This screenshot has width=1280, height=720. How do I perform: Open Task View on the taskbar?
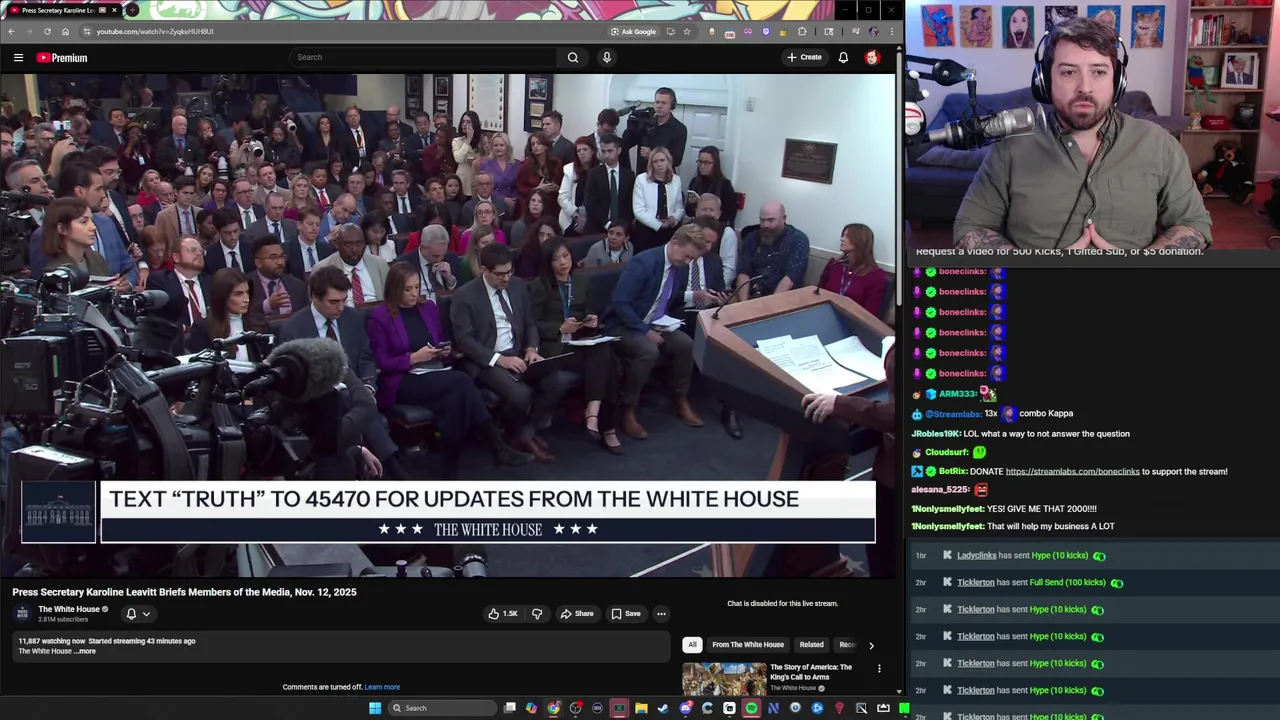[x=510, y=708]
